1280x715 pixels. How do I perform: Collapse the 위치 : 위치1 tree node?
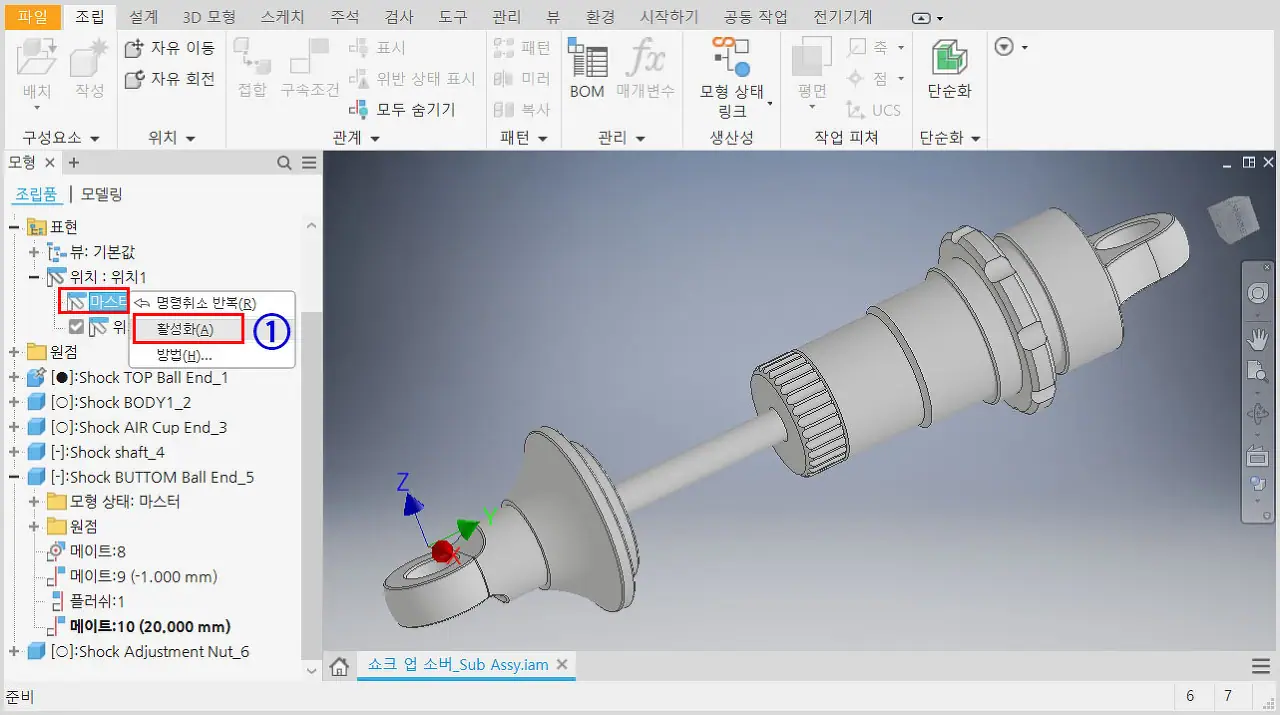point(34,277)
